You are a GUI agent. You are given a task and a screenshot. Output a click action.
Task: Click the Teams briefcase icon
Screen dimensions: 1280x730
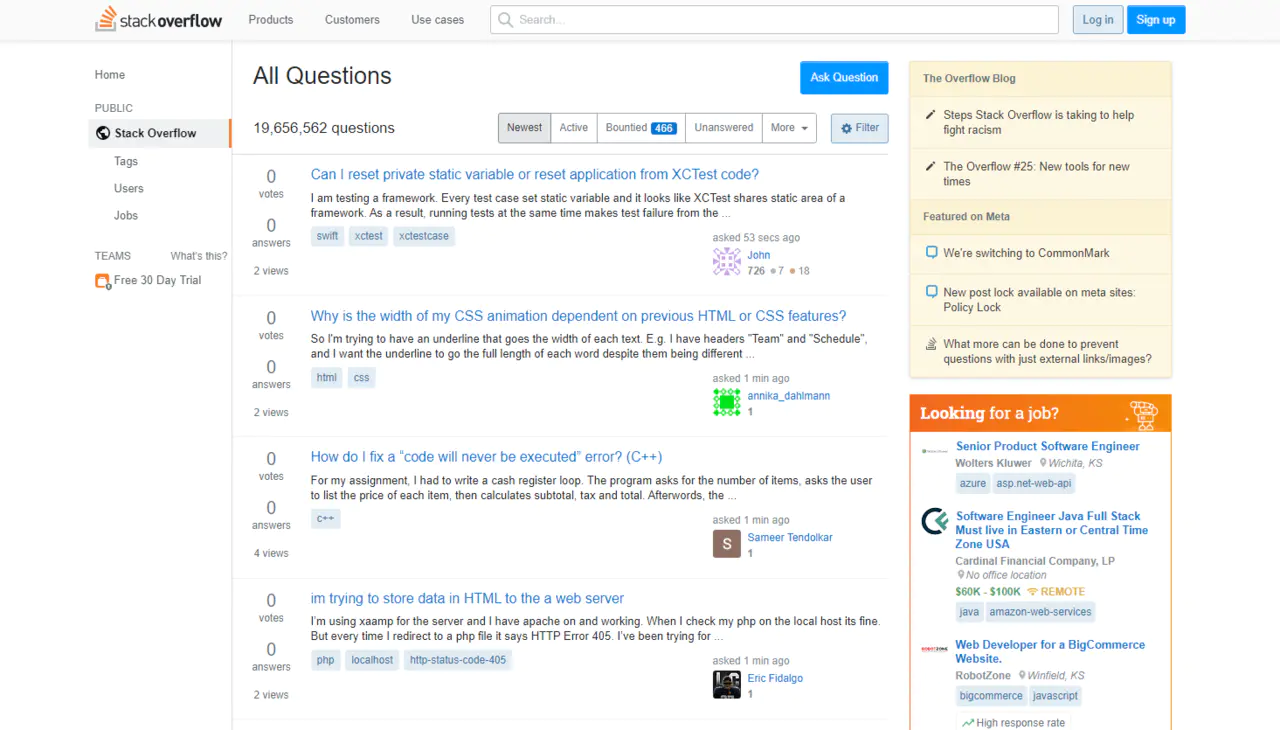(x=102, y=281)
